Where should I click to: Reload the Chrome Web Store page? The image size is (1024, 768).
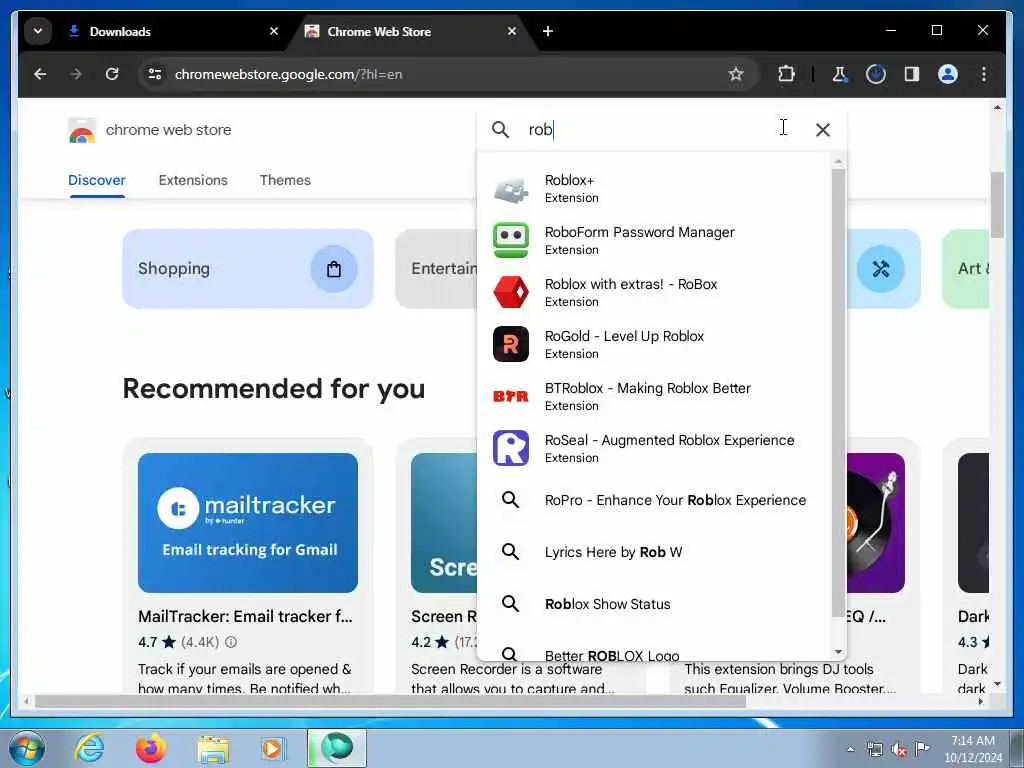click(112, 74)
